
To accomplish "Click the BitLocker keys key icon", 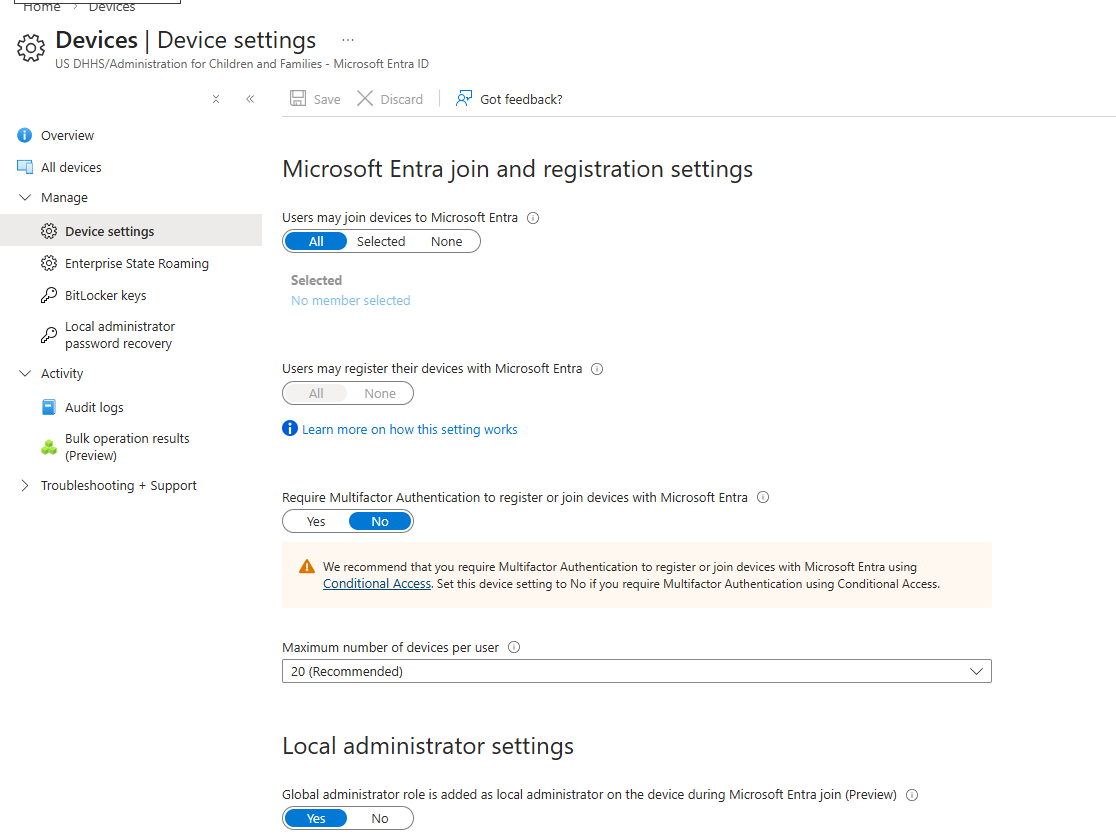I will (x=48, y=295).
